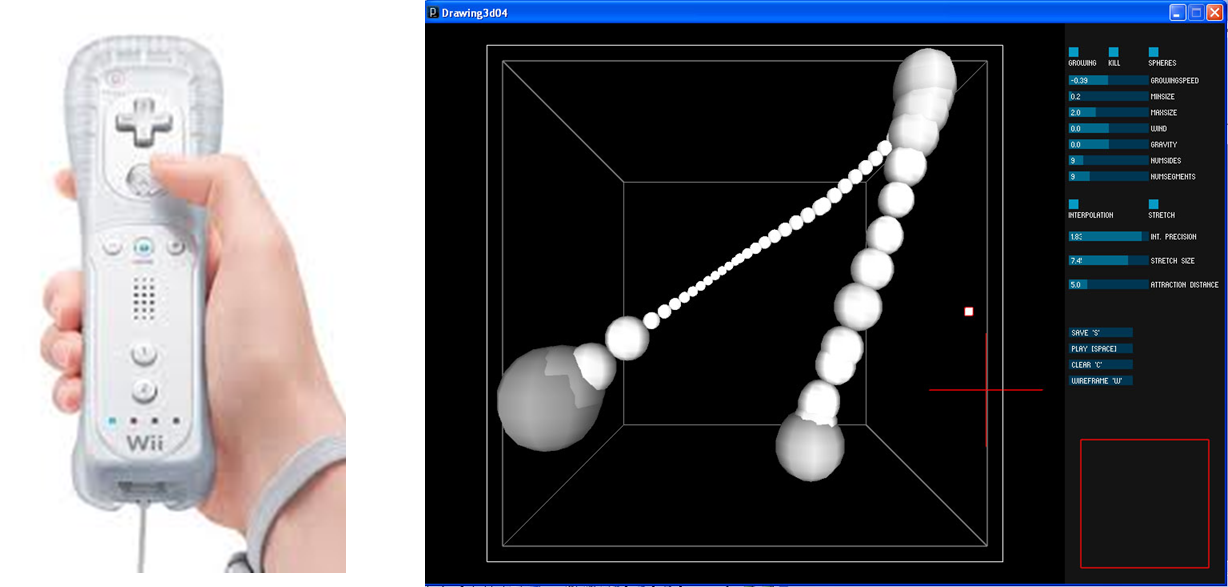1228x587 pixels.
Task: Adjust the MAXSIZE slider
Action: 1108,112
